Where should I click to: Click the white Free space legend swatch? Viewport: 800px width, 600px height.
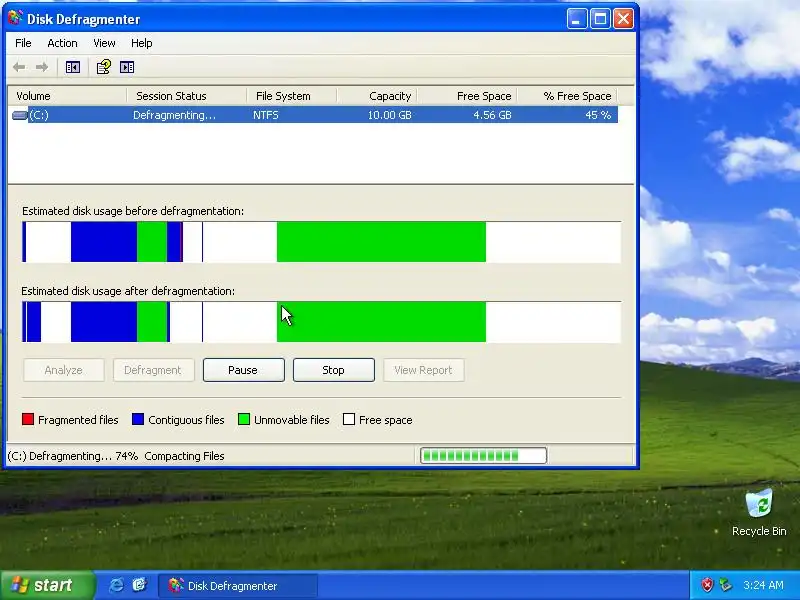pos(349,419)
